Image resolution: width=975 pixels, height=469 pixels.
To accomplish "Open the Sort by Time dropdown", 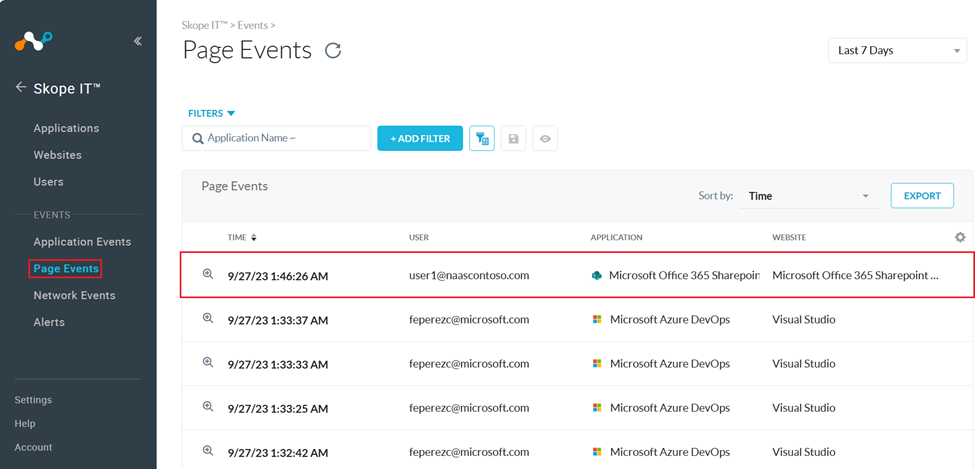I will pyautogui.click(x=808, y=196).
